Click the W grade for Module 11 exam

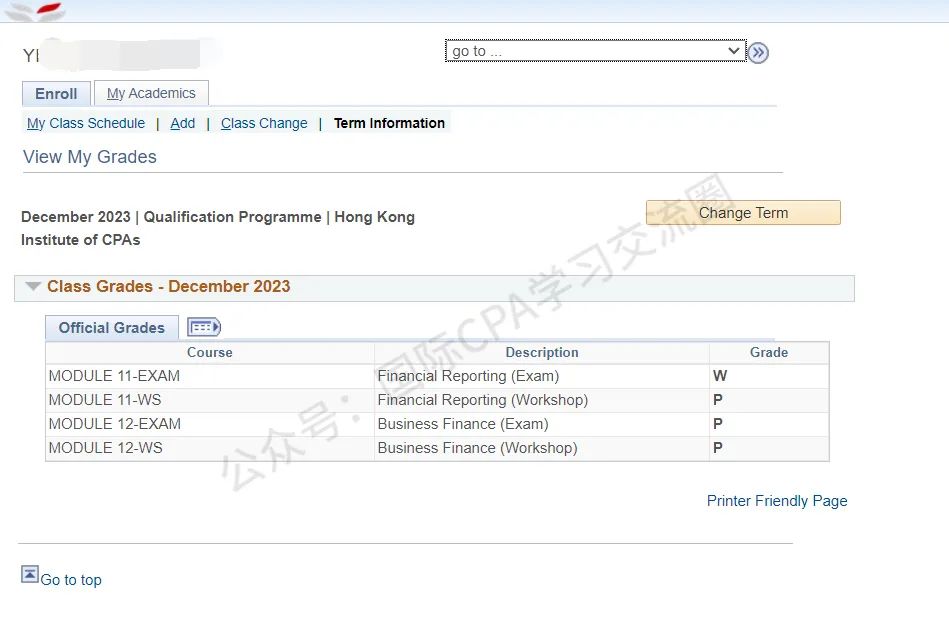click(720, 376)
